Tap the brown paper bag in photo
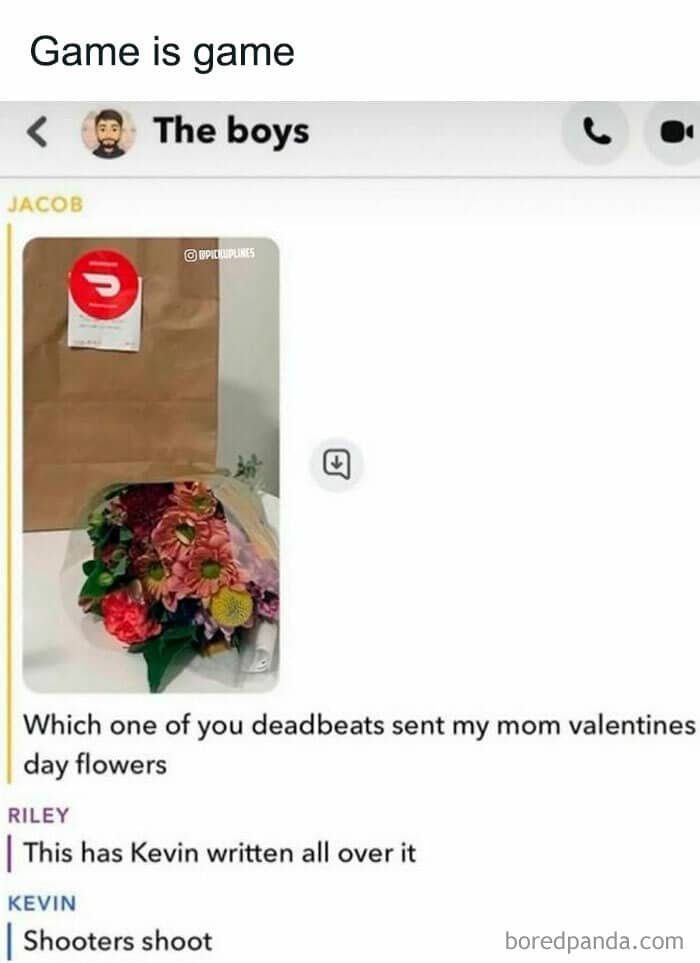The height and width of the screenshot is (963, 700). point(123,381)
